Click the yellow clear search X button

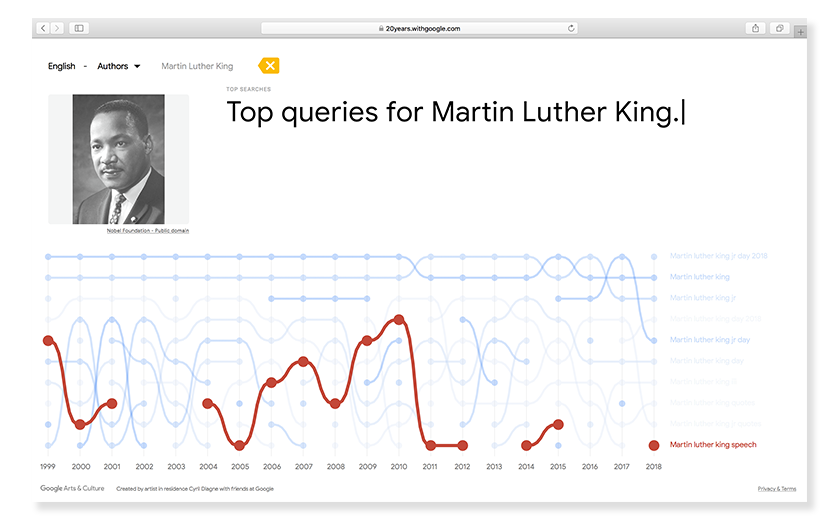[270, 66]
